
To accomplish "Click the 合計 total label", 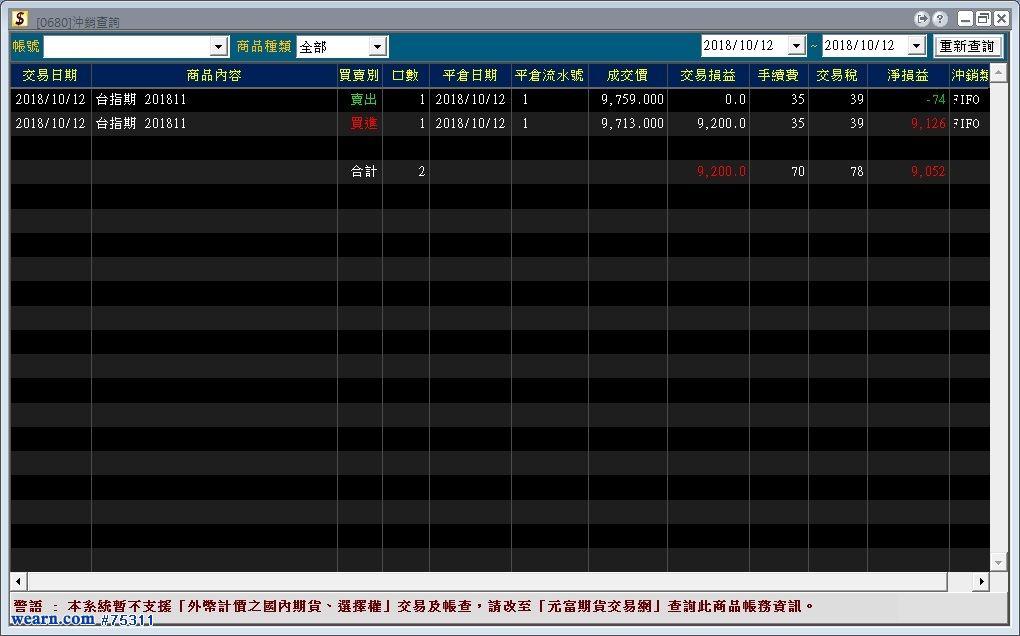I will [x=364, y=172].
